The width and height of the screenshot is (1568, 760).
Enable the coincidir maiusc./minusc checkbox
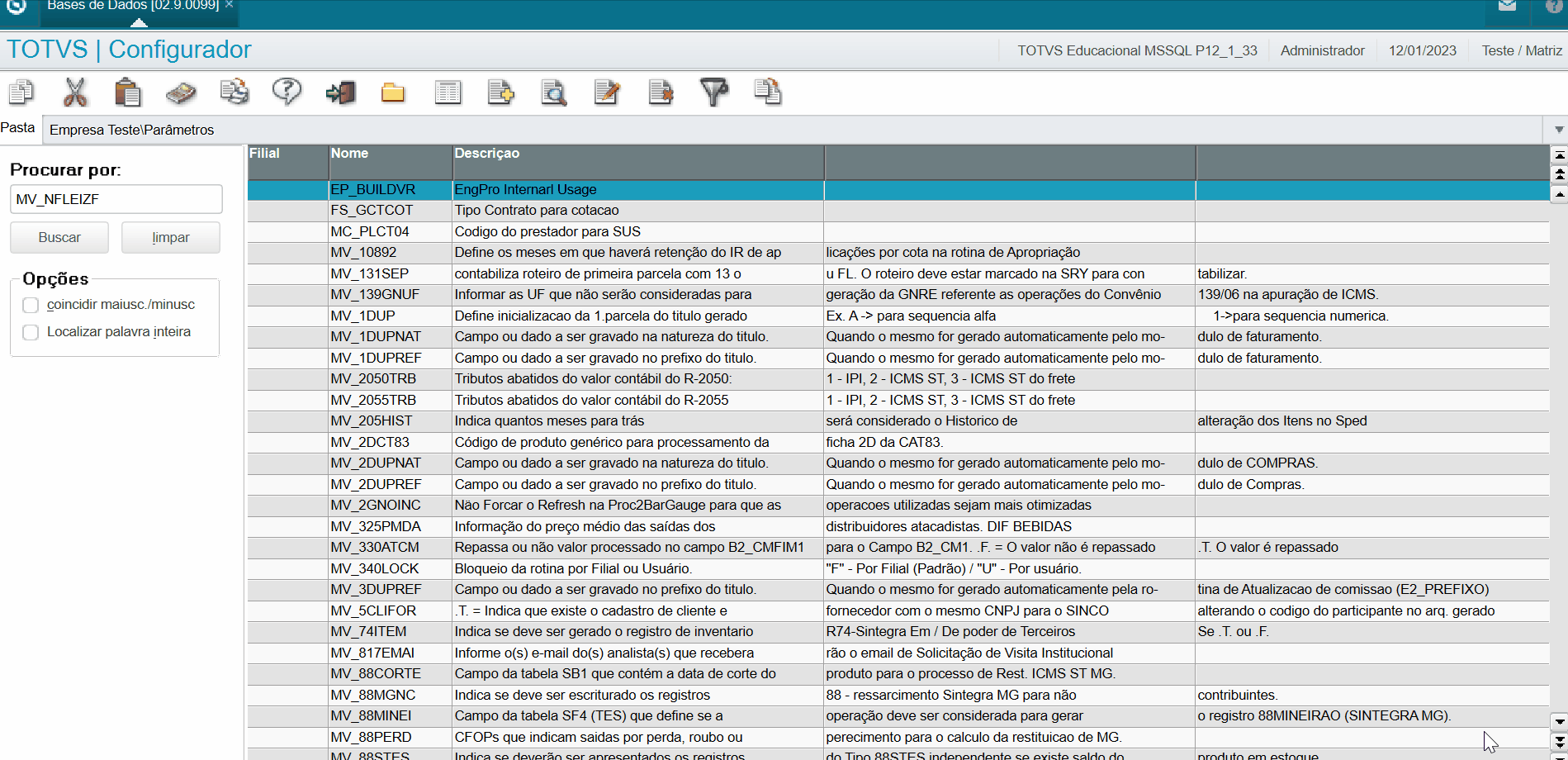pyautogui.click(x=31, y=305)
